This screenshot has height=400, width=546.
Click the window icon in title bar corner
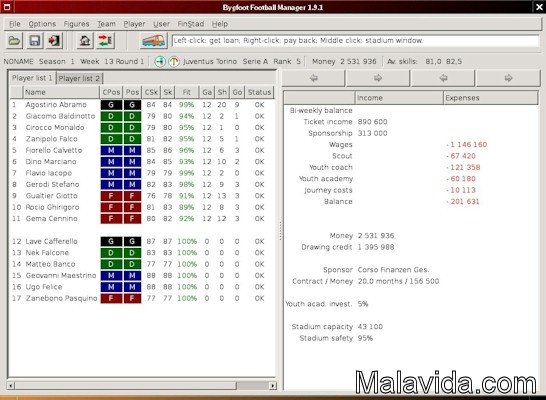(x=6, y=7)
